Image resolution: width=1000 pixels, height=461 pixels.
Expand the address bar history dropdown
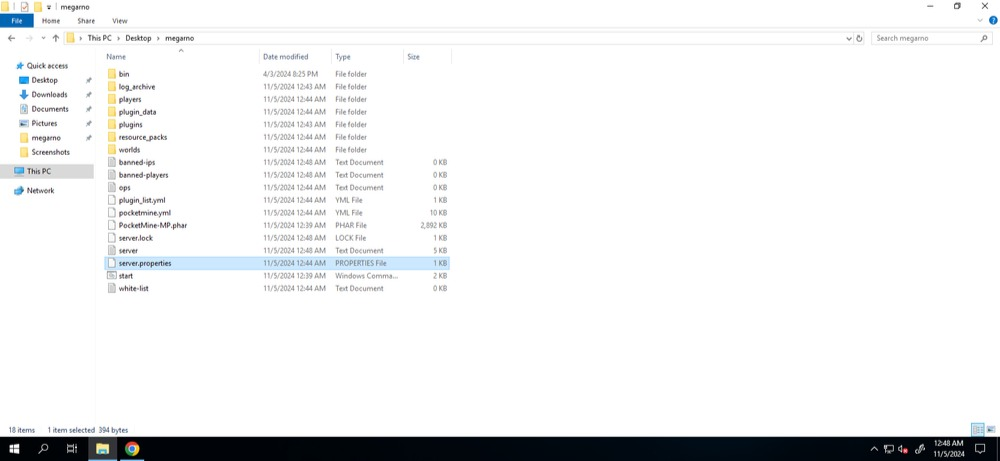(x=849, y=38)
